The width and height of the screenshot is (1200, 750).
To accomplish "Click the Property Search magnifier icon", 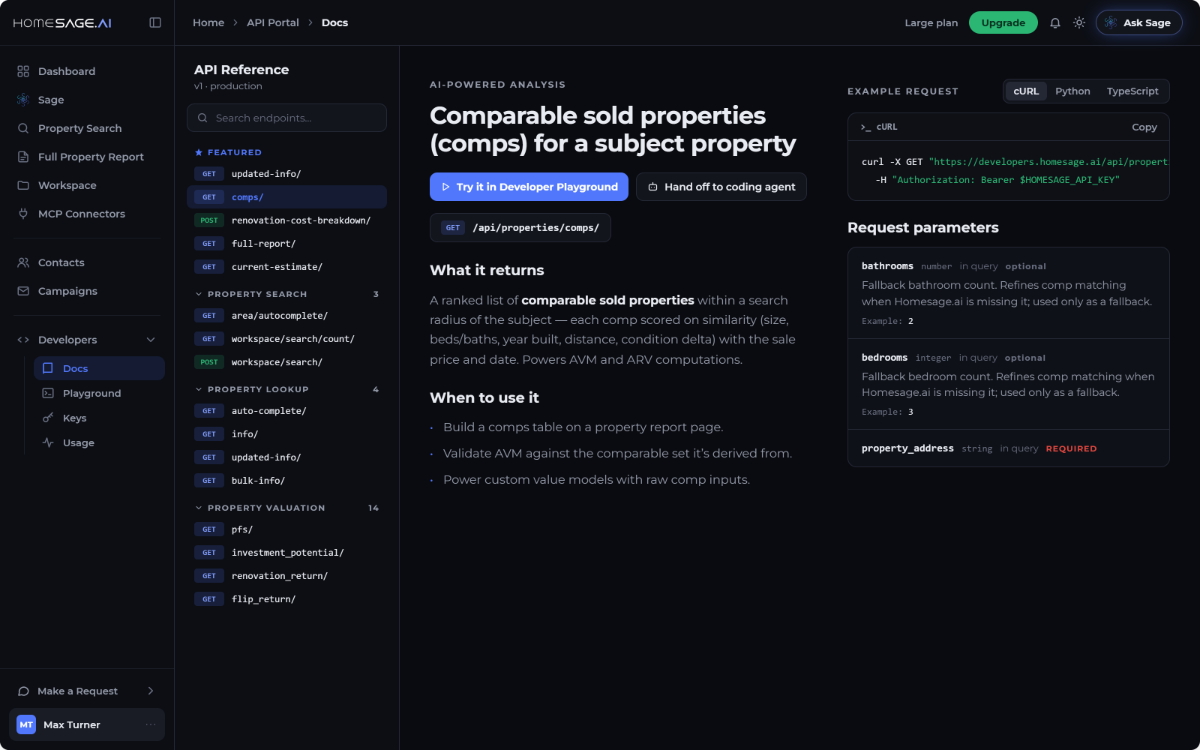I will pyautogui.click(x=23, y=128).
